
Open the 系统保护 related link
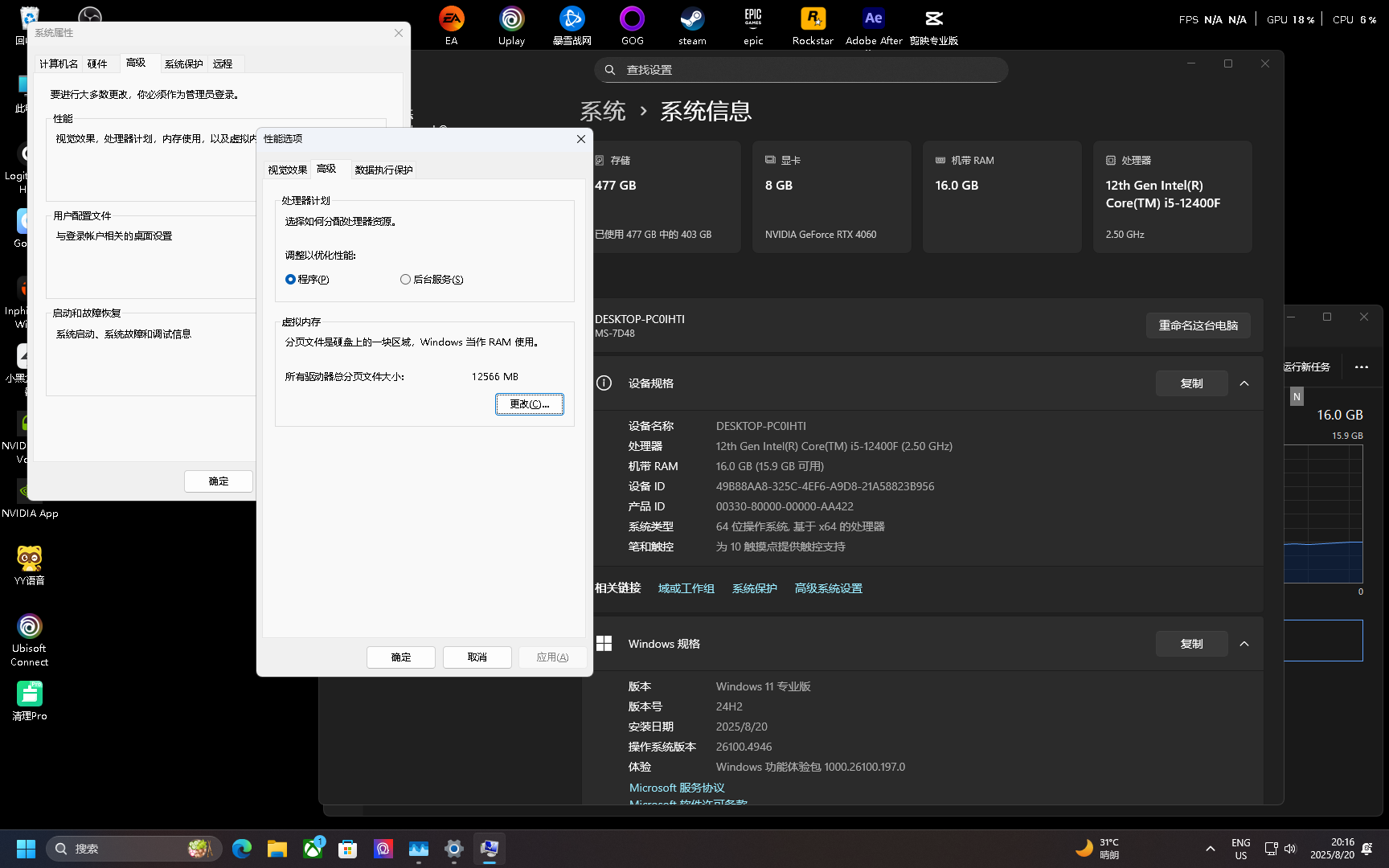pyautogui.click(x=755, y=588)
